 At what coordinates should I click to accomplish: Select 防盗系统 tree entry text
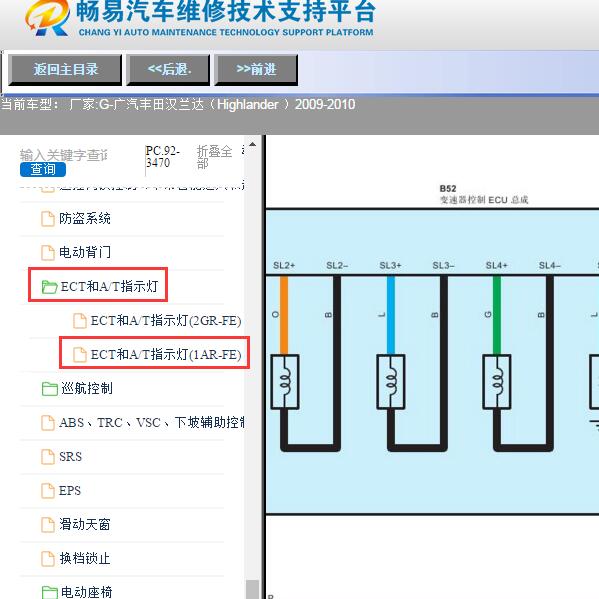(85, 219)
